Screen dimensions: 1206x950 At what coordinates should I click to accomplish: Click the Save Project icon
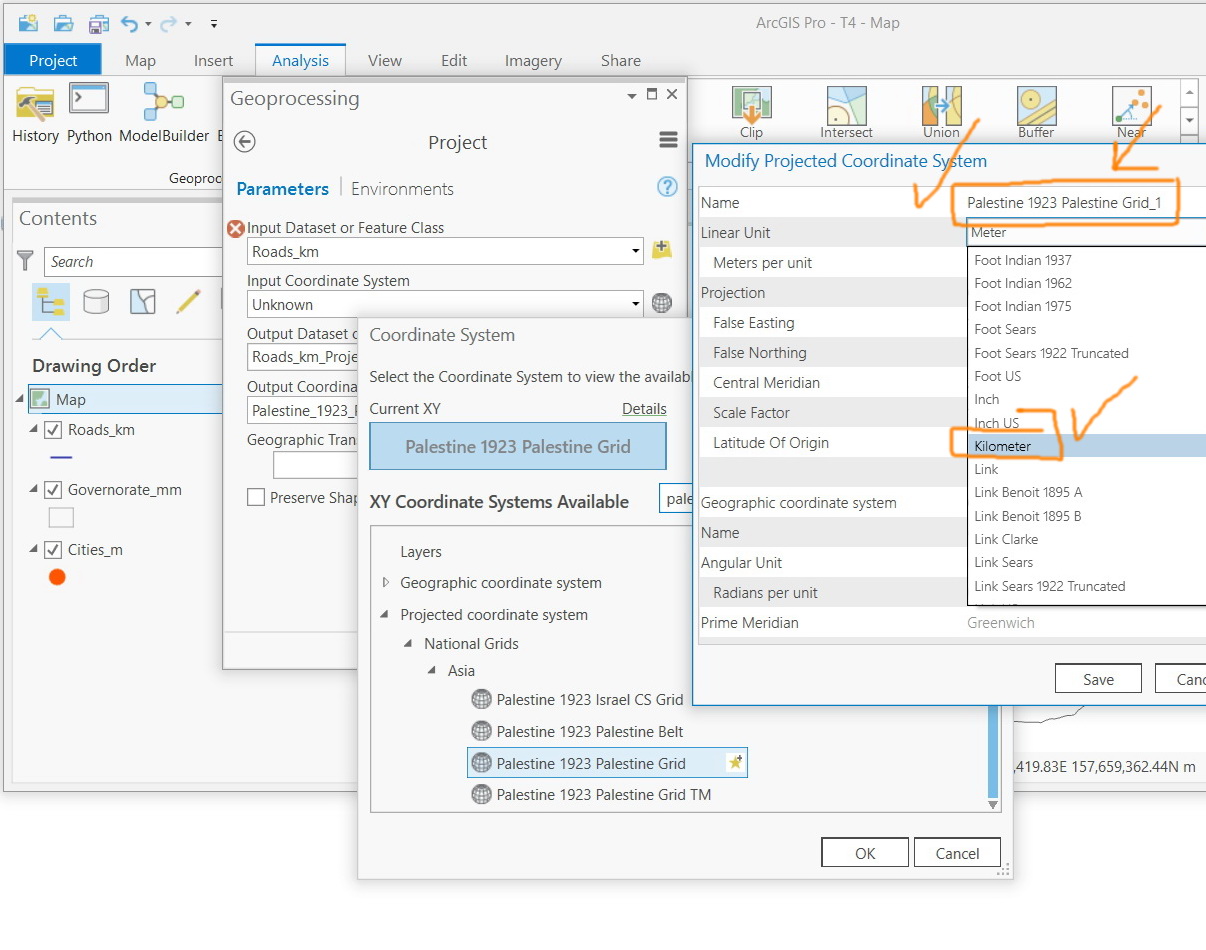[98, 22]
